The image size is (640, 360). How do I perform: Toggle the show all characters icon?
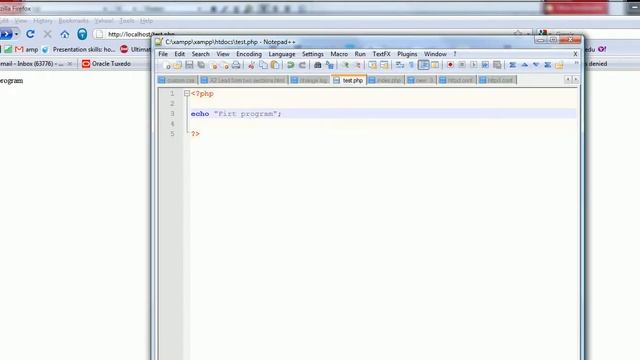(x=411, y=65)
